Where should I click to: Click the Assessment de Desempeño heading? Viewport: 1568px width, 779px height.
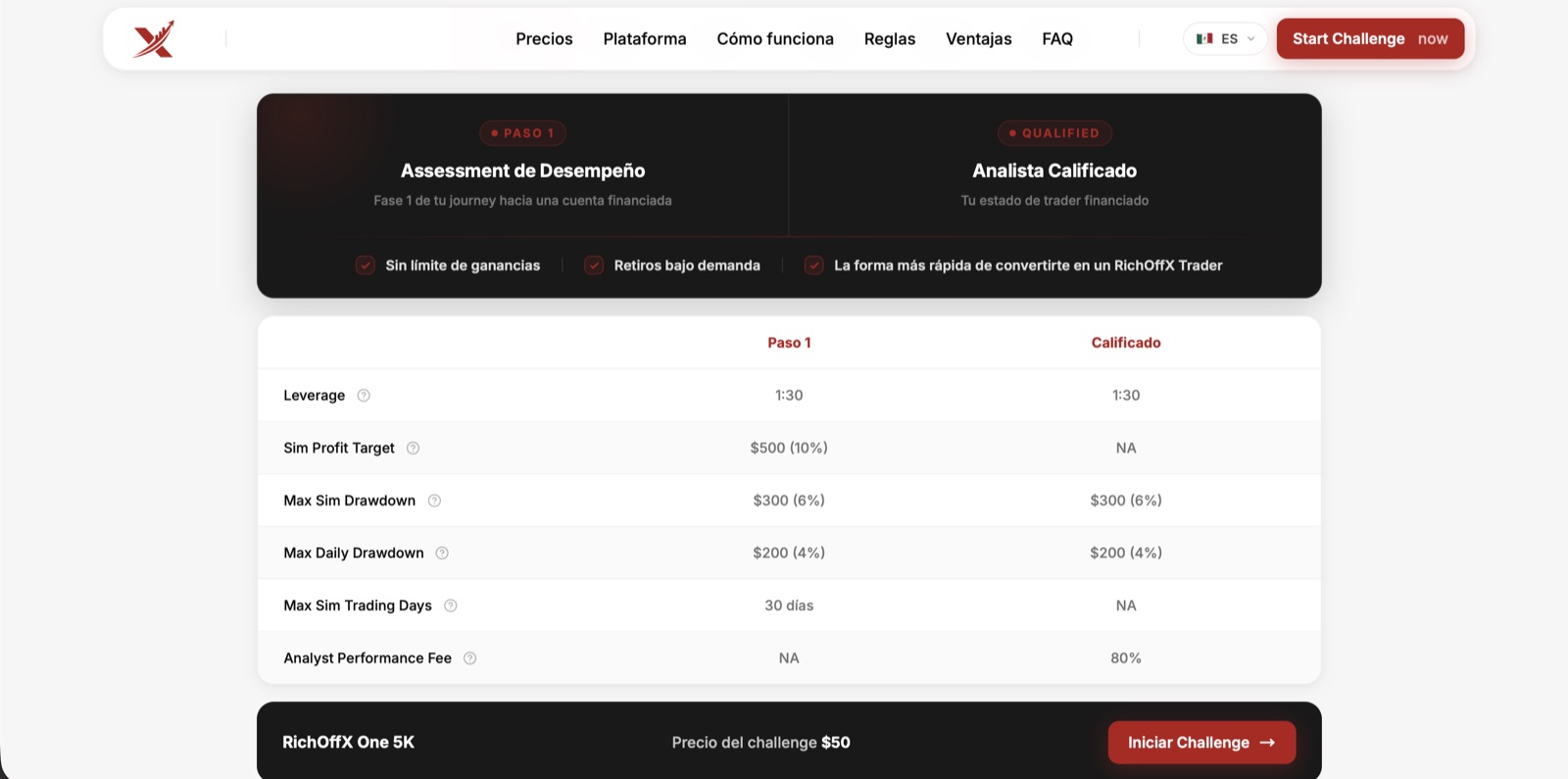click(522, 170)
